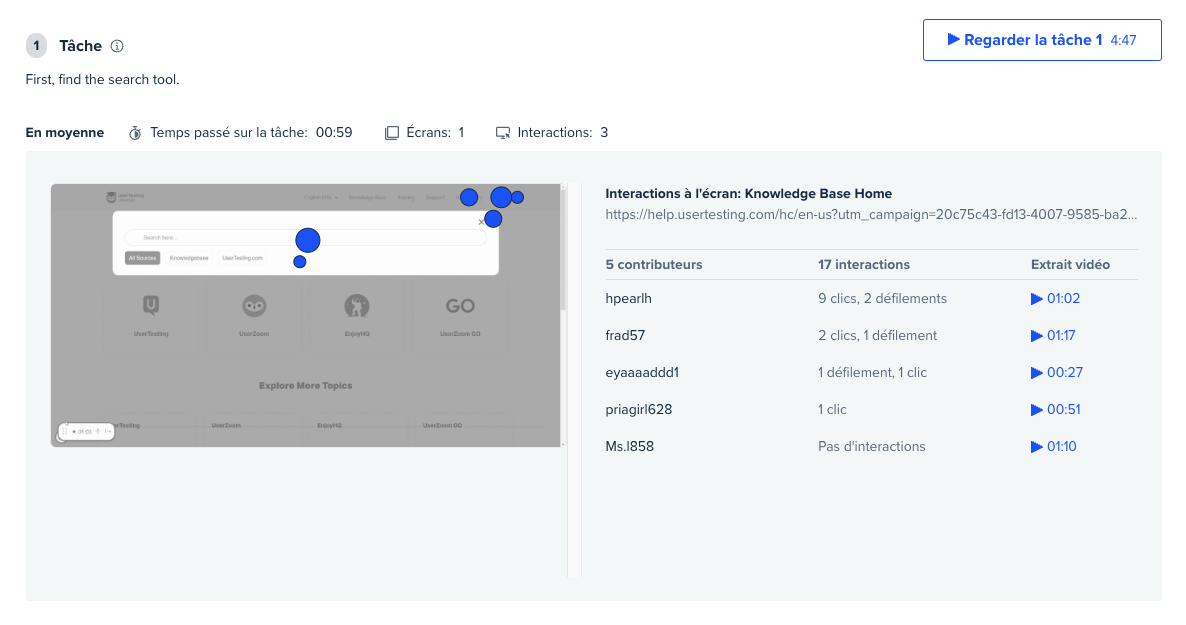
Task: Click the timer icon beside Temps passé
Action: point(136,133)
